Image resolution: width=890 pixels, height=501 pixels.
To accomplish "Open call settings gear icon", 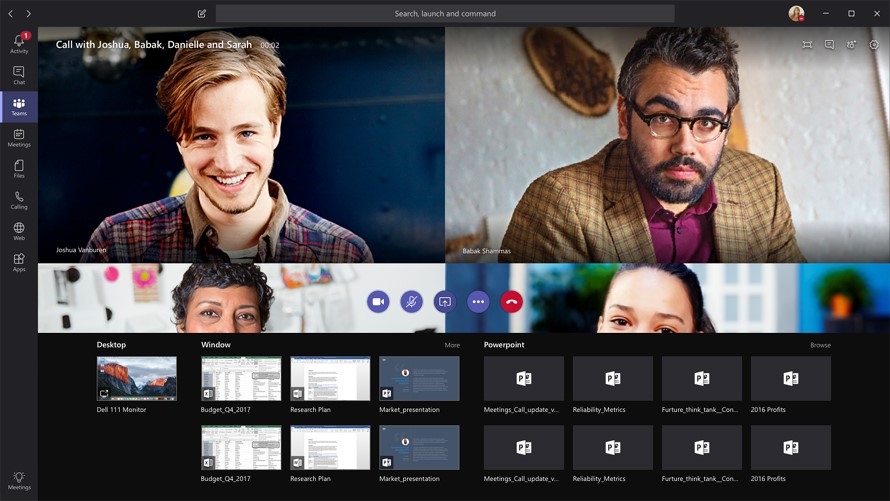I will tap(874, 44).
